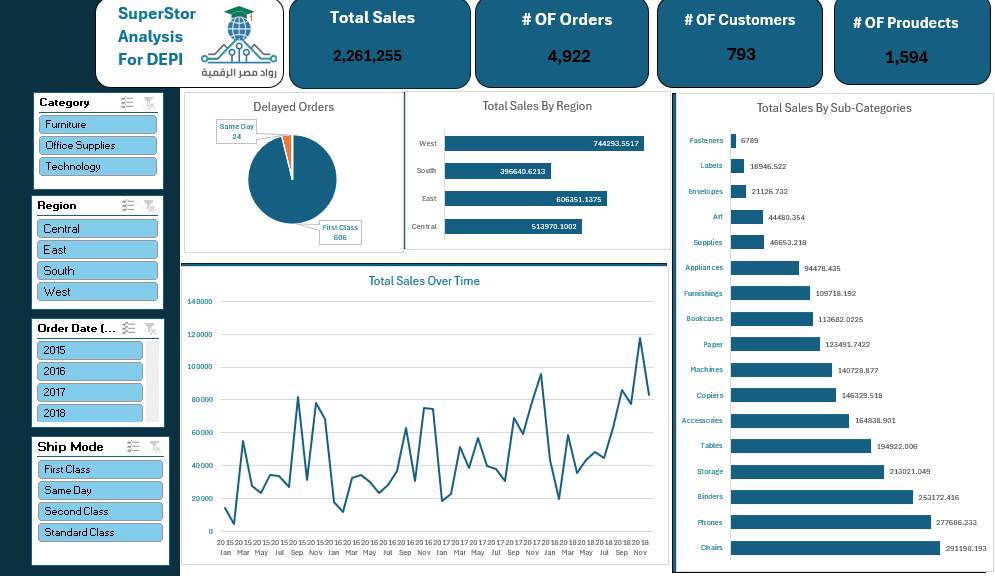The image size is (995, 576).
Task: Select the West bar showing 744293.5517
Action: (x=544, y=143)
